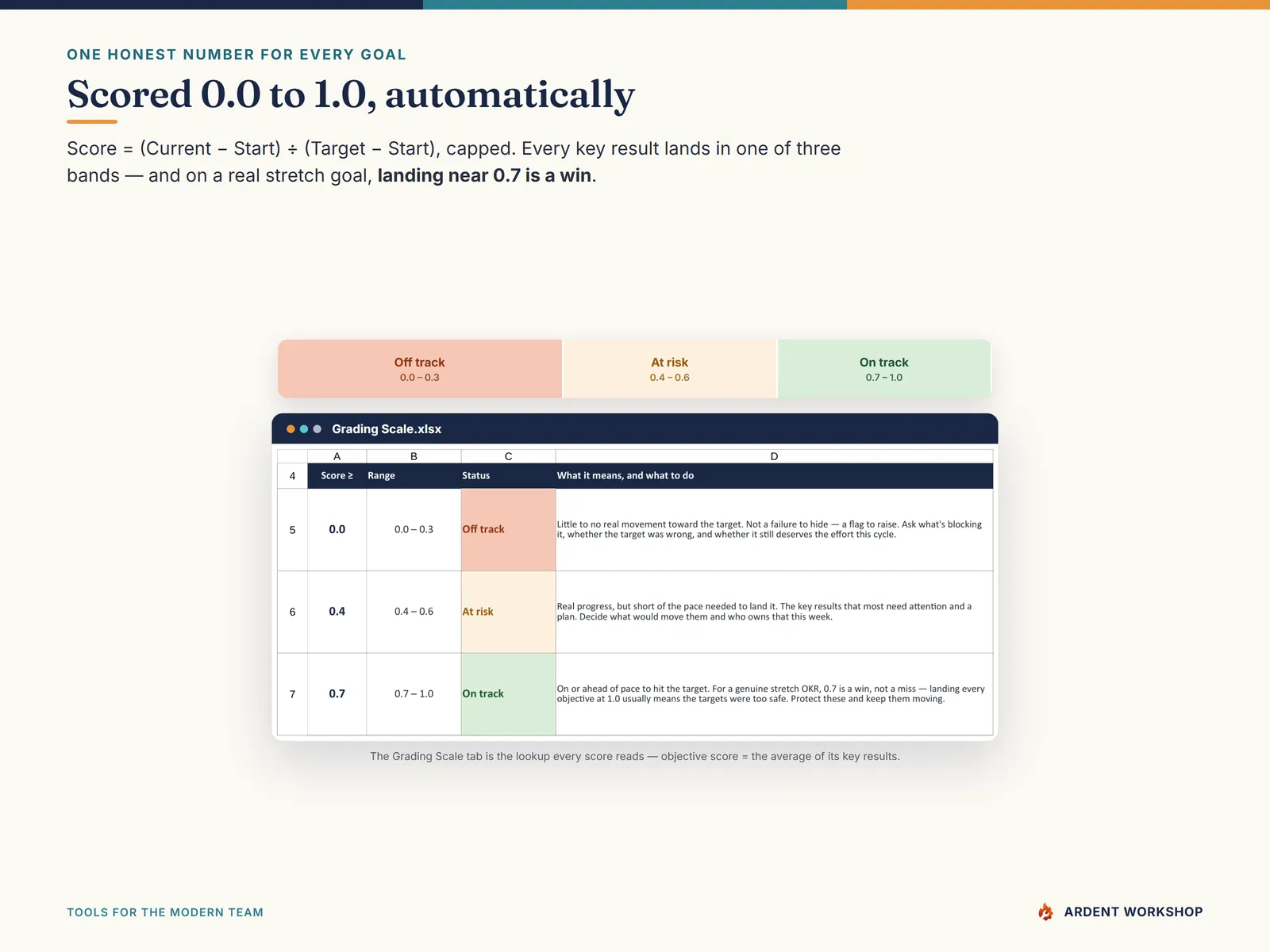The height and width of the screenshot is (952, 1270).
Task: Select the score cell reading 0.7
Action: 337,694
